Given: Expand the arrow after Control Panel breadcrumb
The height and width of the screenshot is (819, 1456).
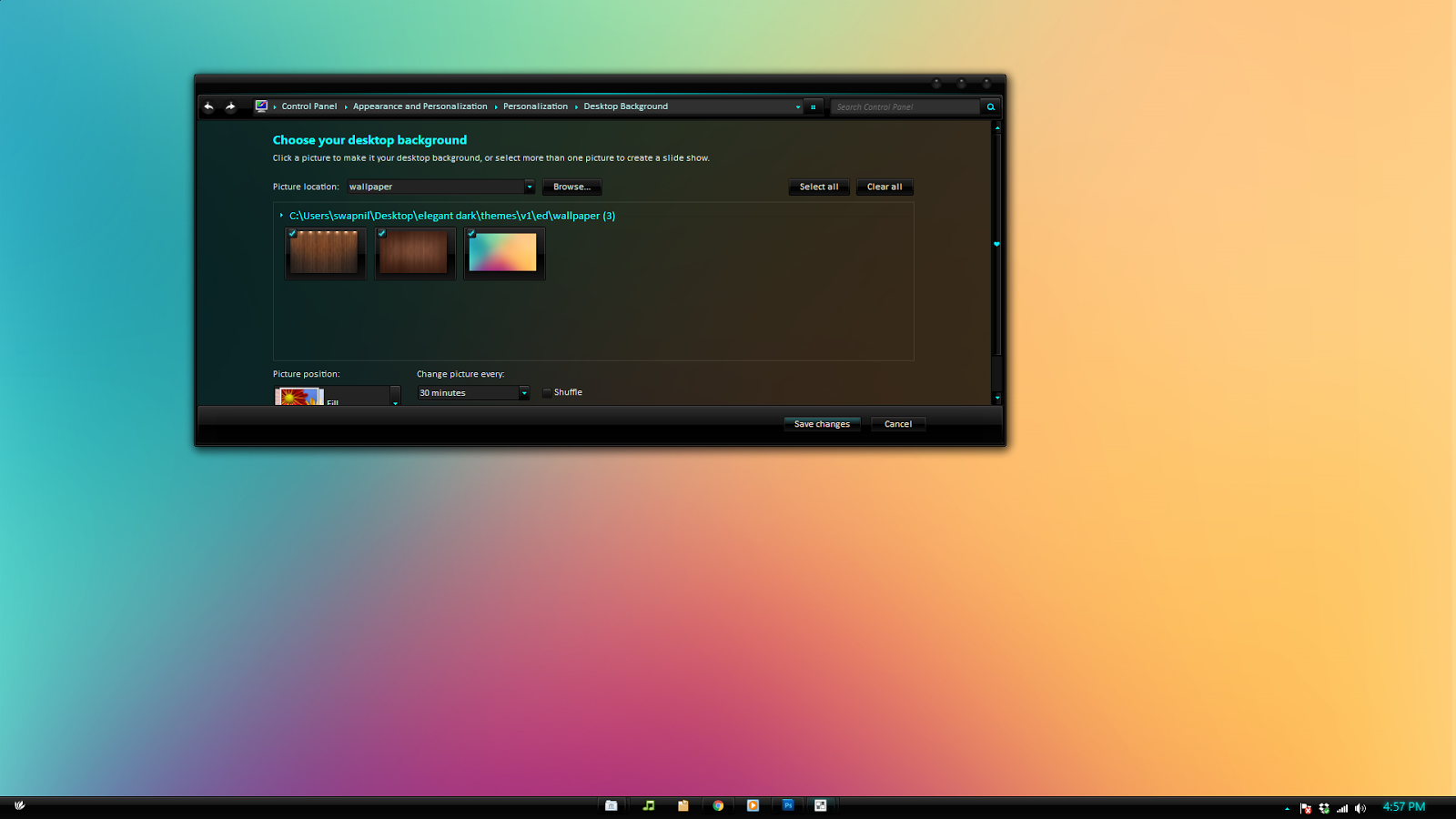Looking at the screenshot, I should (x=346, y=107).
